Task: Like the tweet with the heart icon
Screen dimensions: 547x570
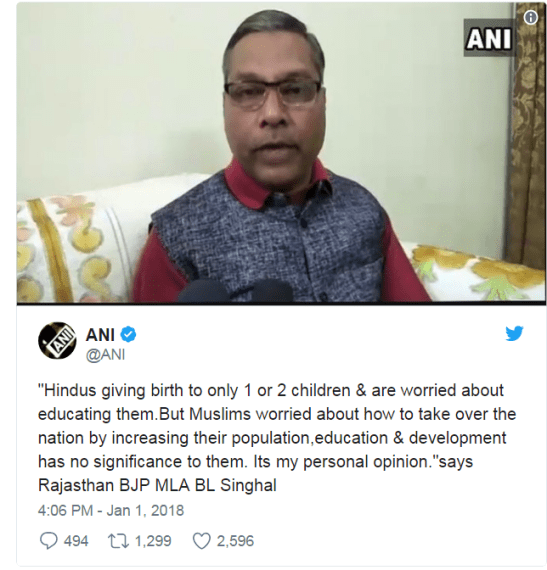Action: (201, 541)
